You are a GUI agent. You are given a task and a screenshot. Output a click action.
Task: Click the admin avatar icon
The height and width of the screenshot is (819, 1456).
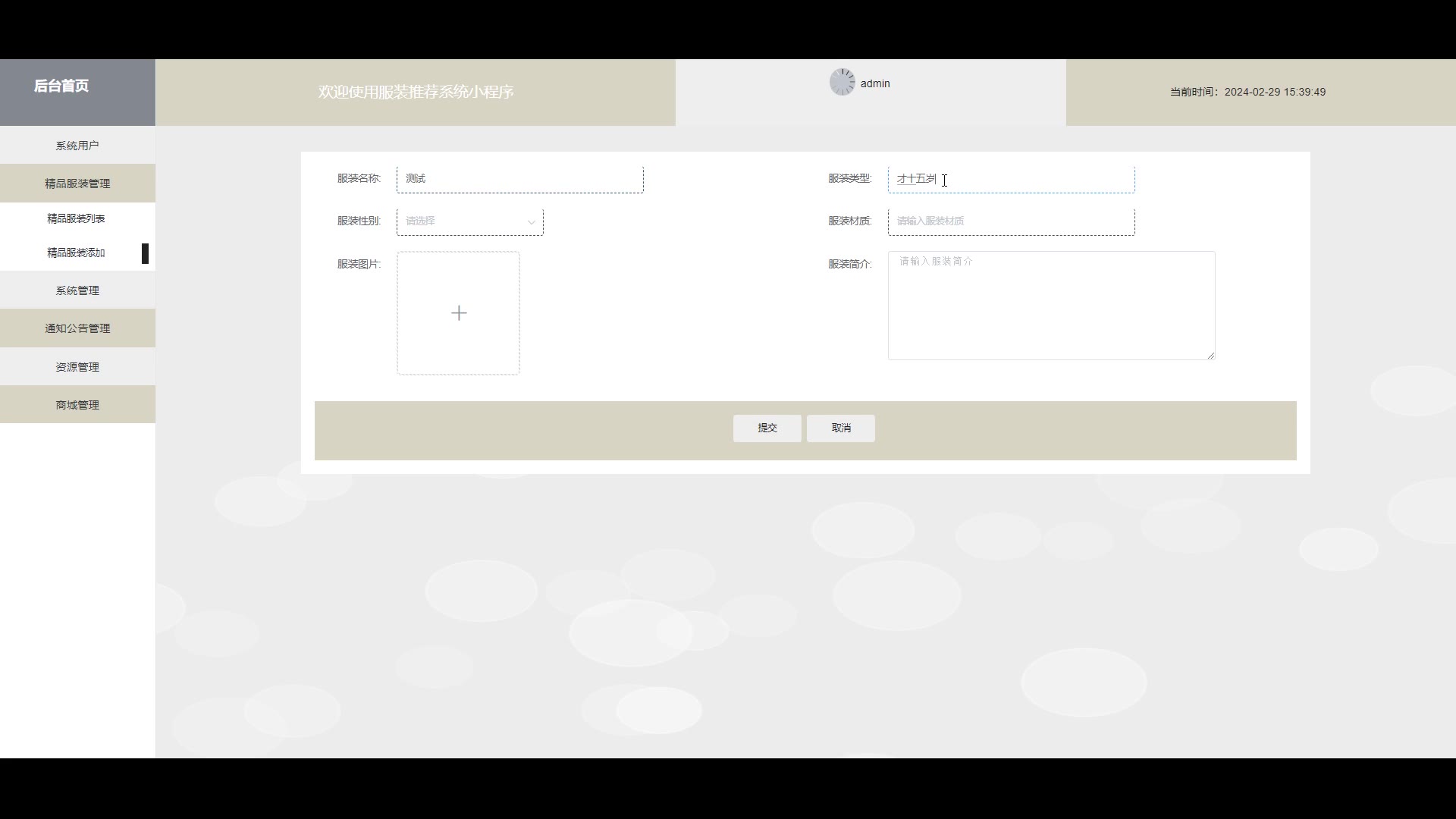click(842, 82)
